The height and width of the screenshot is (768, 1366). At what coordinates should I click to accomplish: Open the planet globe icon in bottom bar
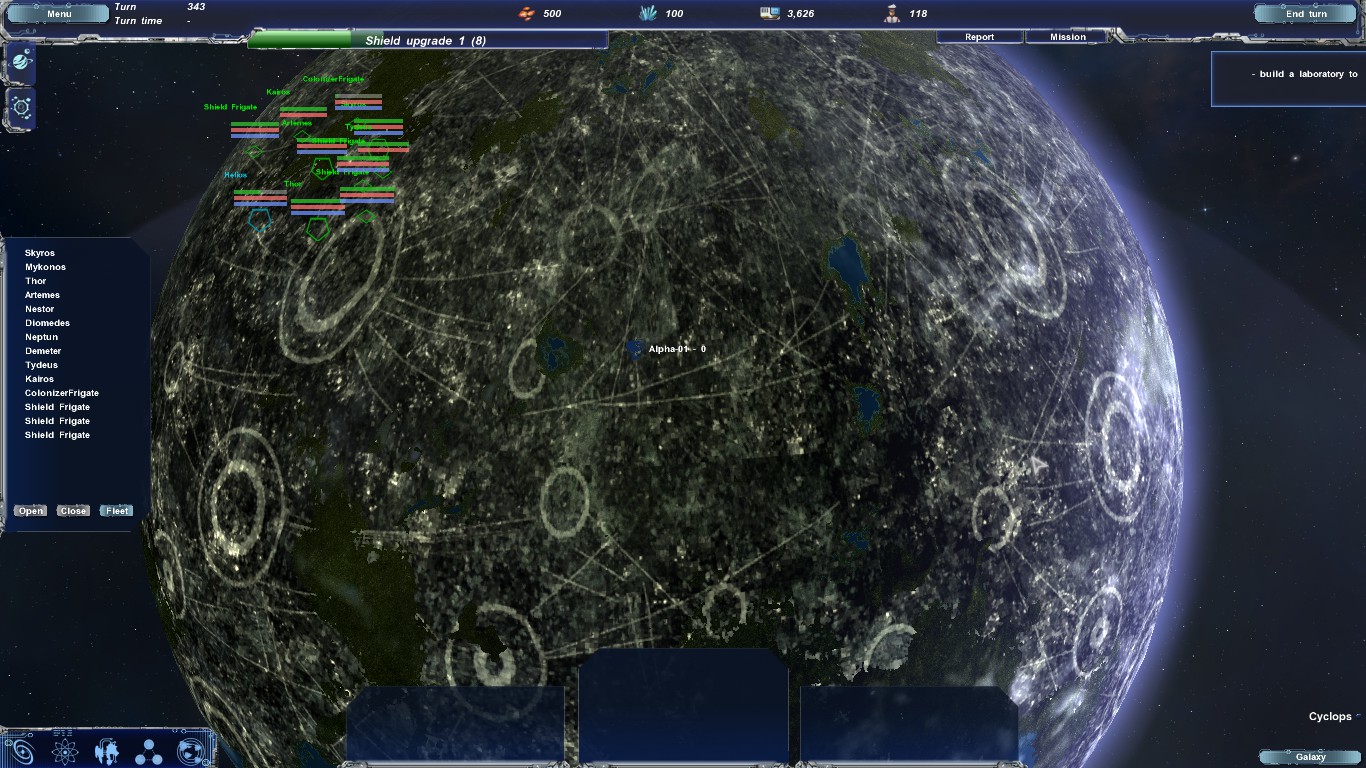(190, 751)
